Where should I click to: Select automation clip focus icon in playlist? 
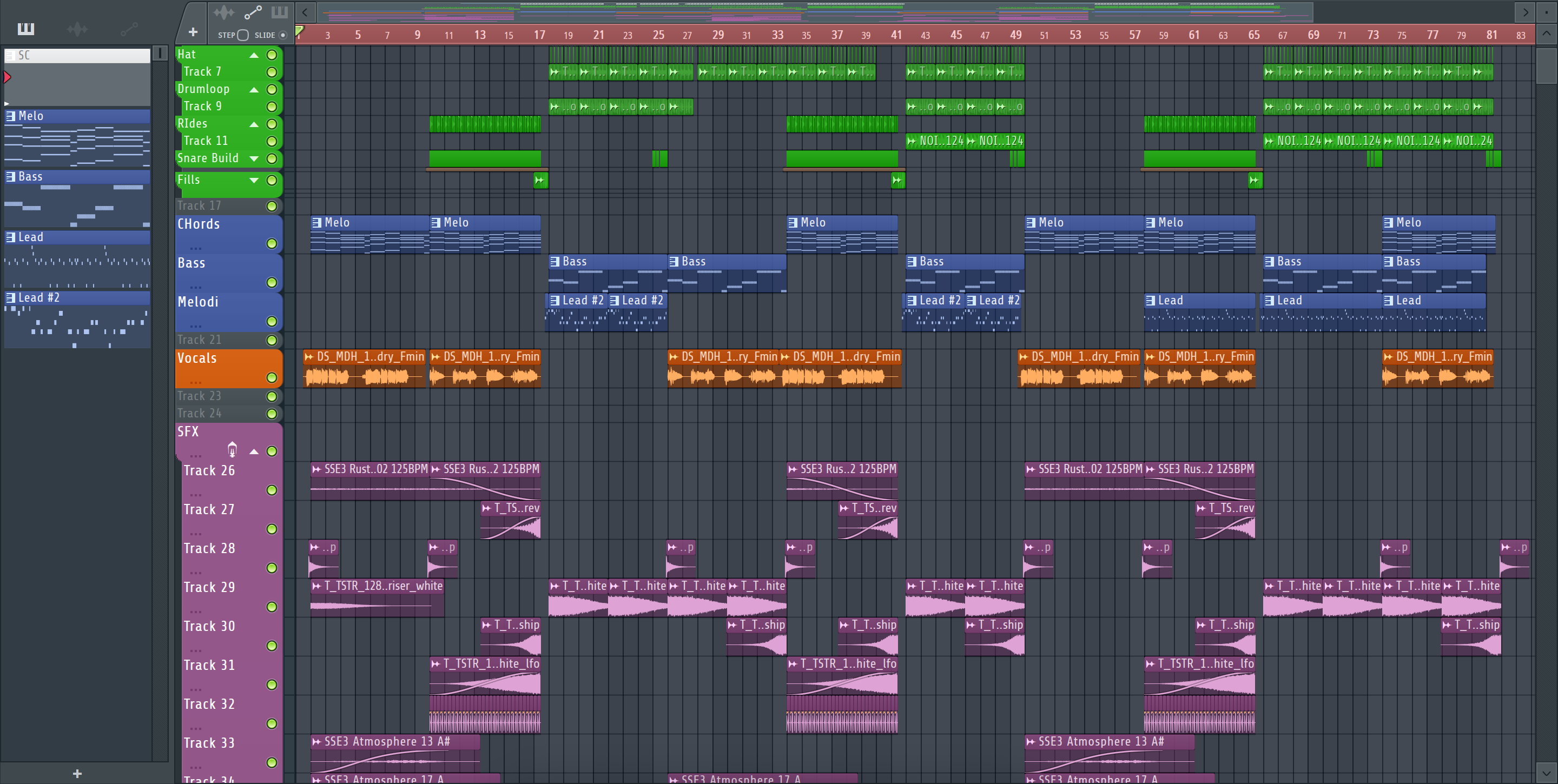coord(253,12)
